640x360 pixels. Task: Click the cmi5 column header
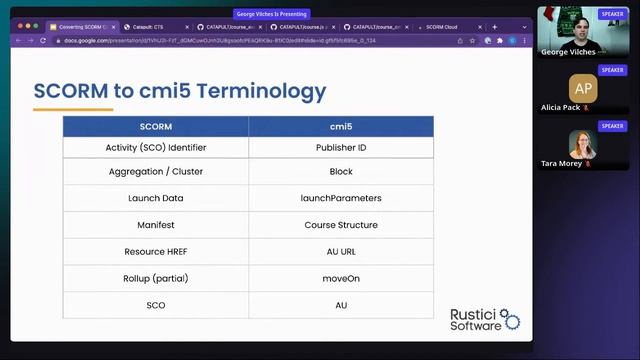[x=341, y=127]
